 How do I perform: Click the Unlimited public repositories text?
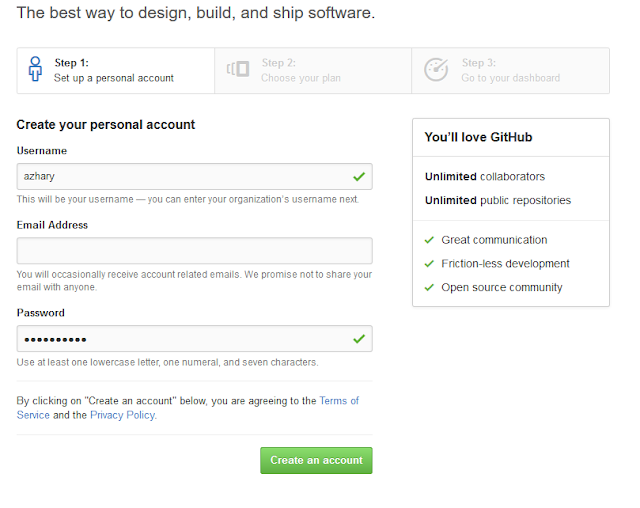pyautogui.click(x=498, y=200)
